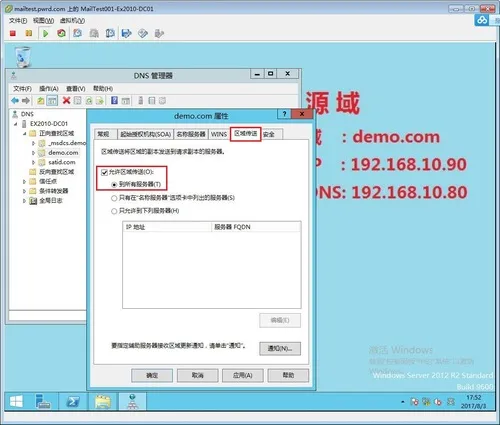
Task: Expand the 全局日志 node
Action: pyautogui.click(x=24, y=201)
